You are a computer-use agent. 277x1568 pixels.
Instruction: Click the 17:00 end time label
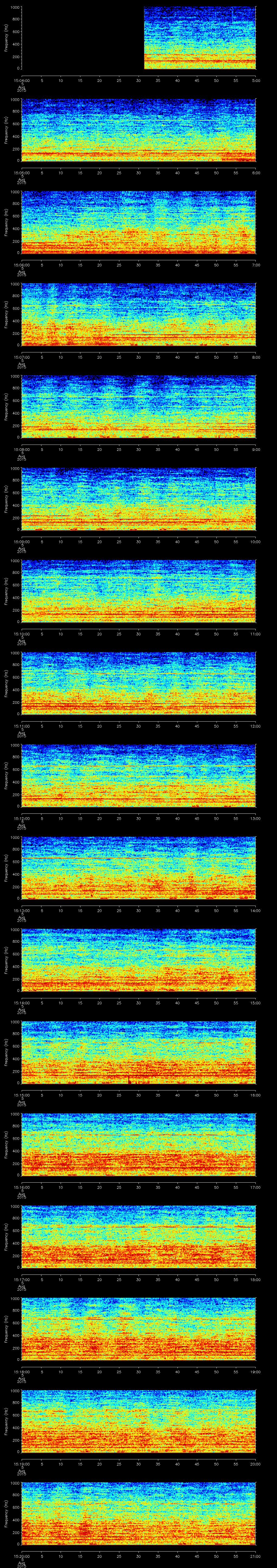[x=255, y=1187]
